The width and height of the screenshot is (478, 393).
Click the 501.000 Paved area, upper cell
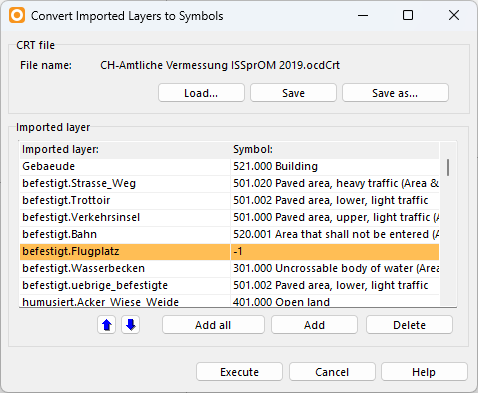tap(335, 217)
